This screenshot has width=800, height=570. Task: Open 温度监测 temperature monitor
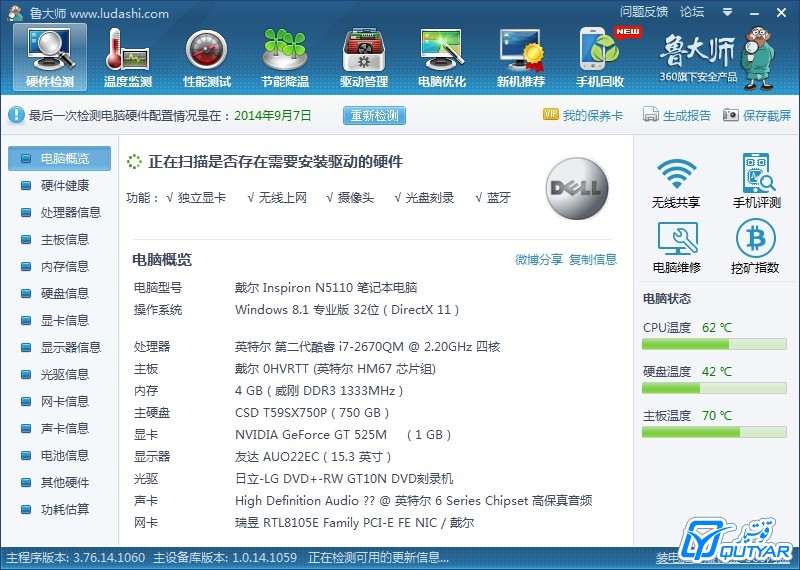[x=128, y=58]
